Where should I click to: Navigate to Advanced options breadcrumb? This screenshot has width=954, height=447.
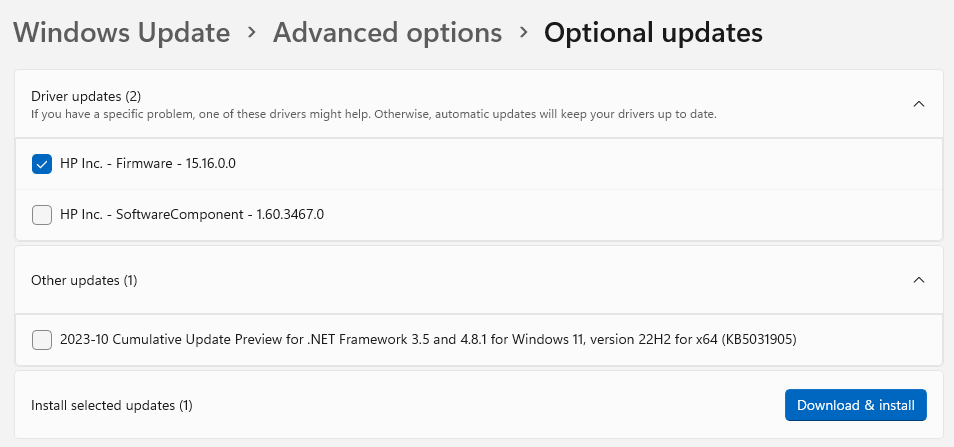(x=387, y=33)
